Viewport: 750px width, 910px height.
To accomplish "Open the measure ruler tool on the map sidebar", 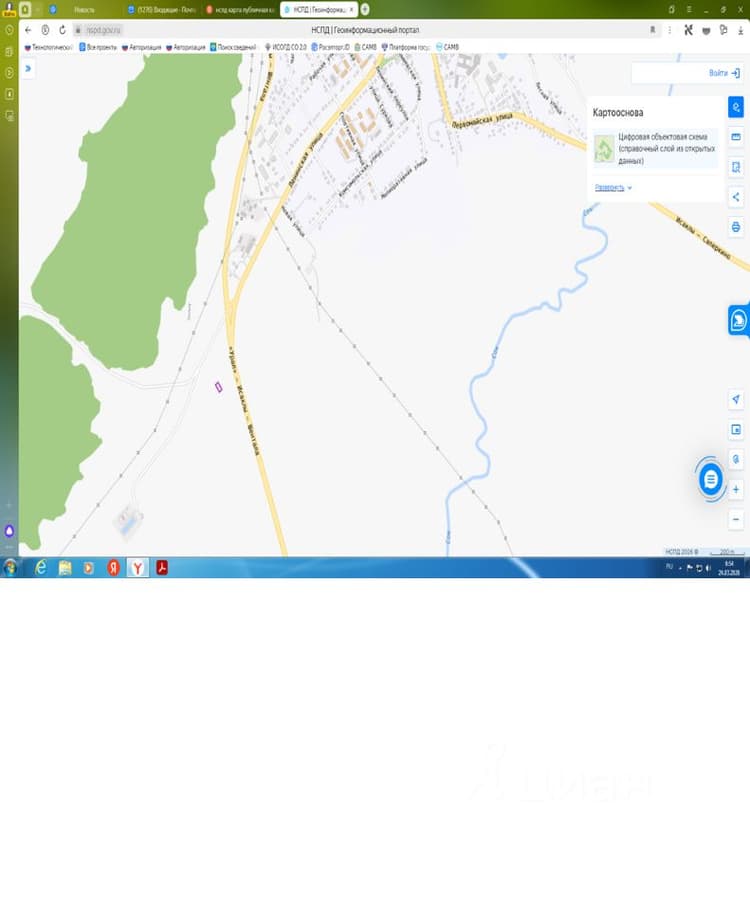I will coord(735,137).
